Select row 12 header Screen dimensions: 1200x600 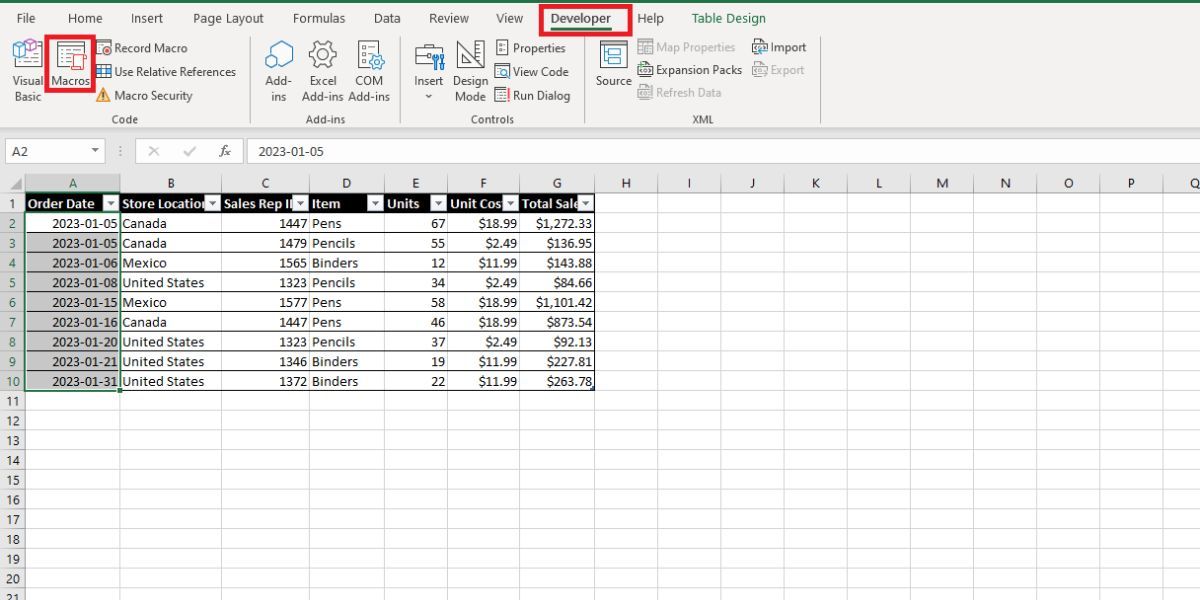[x=12, y=420]
